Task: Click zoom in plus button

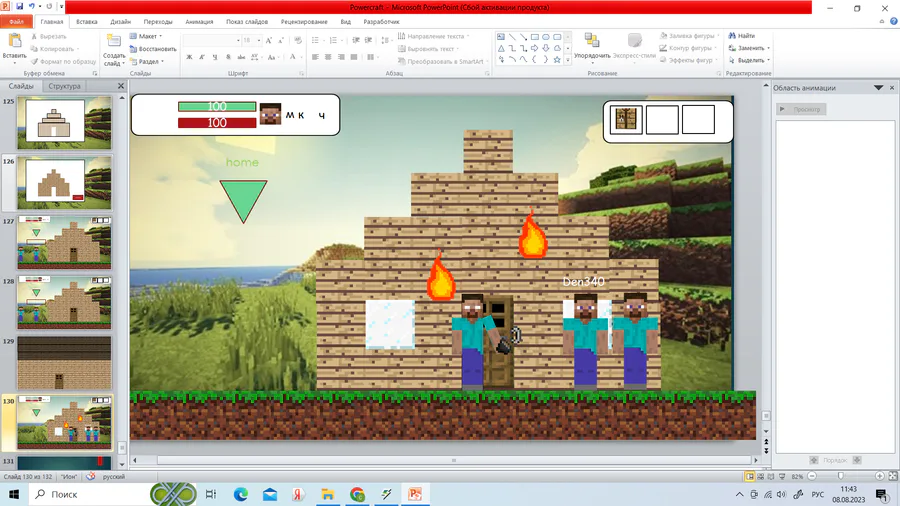Action: tap(879, 476)
